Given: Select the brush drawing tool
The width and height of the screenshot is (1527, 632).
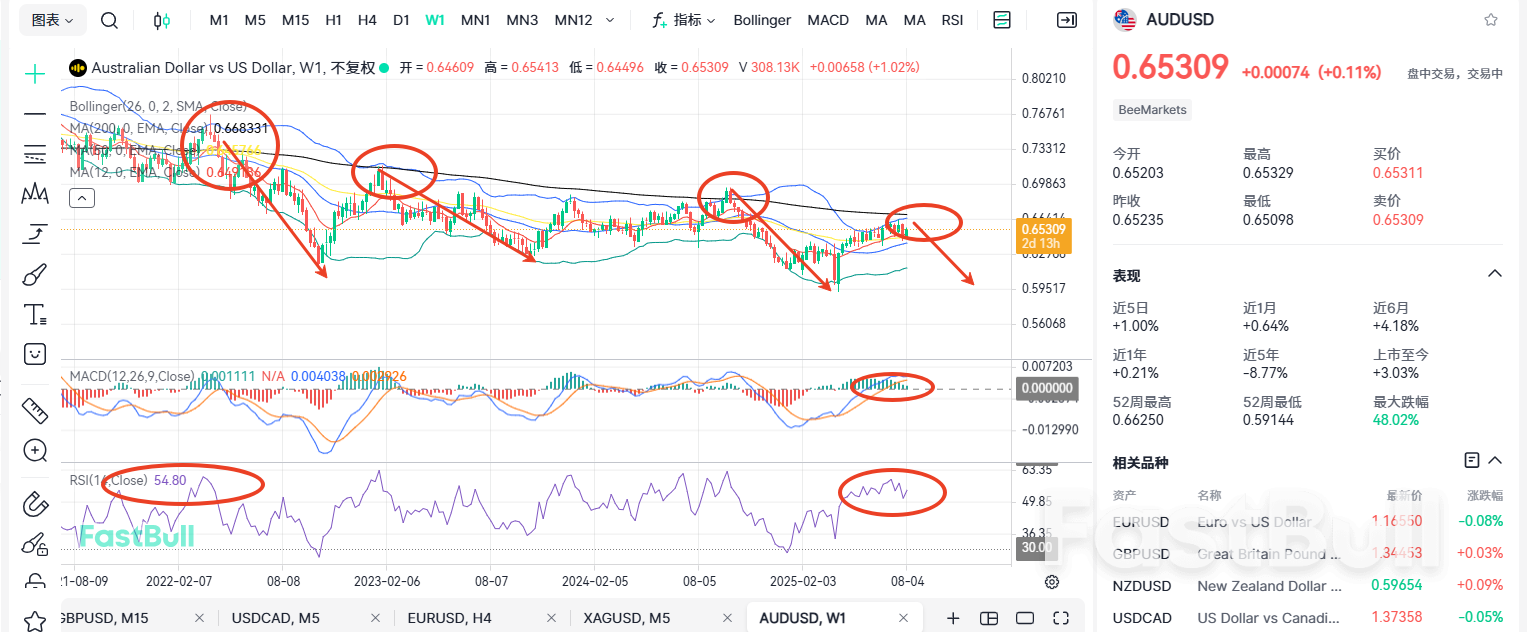Looking at the screenshot, I should (34, 274).
